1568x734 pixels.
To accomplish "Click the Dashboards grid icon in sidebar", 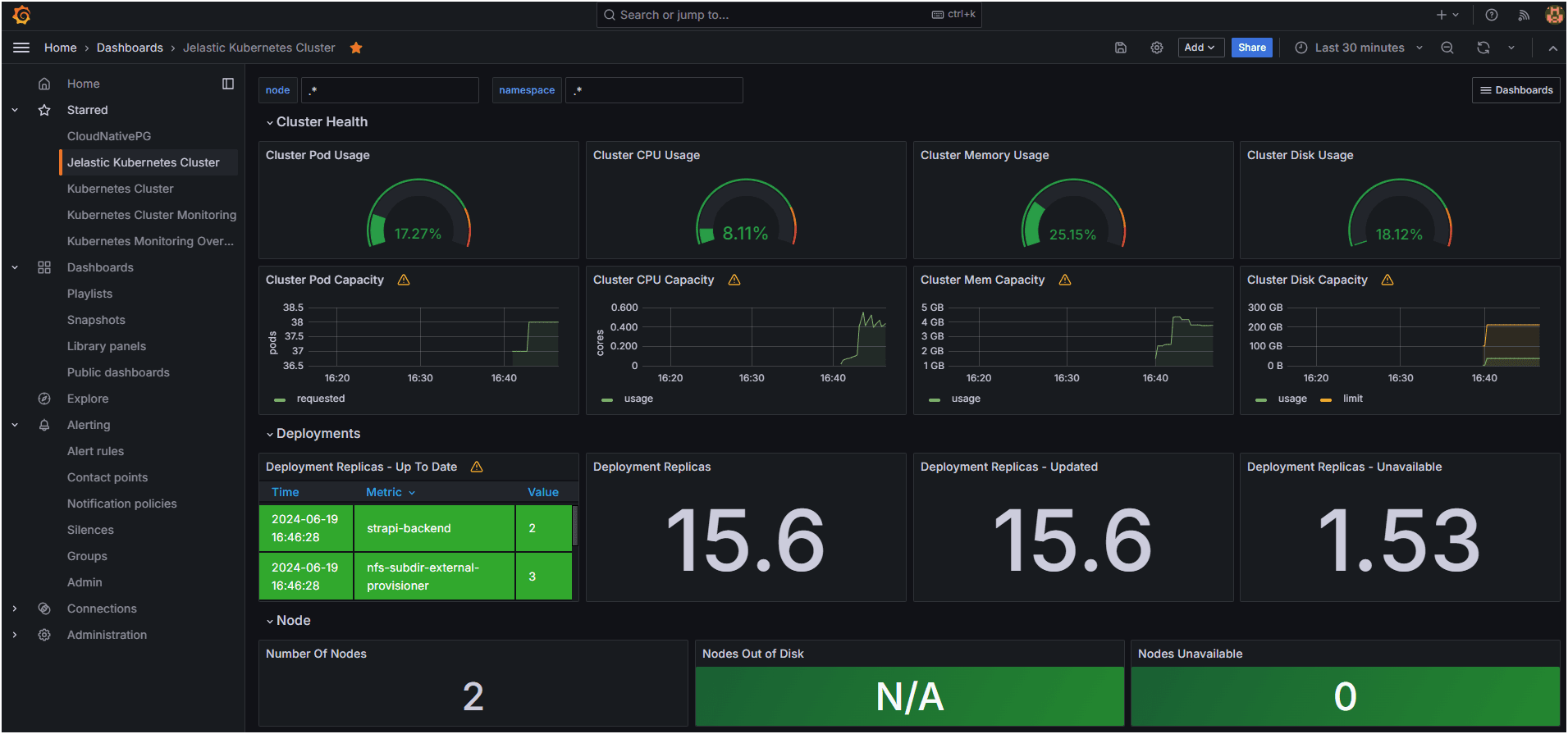I will [44, 267].
